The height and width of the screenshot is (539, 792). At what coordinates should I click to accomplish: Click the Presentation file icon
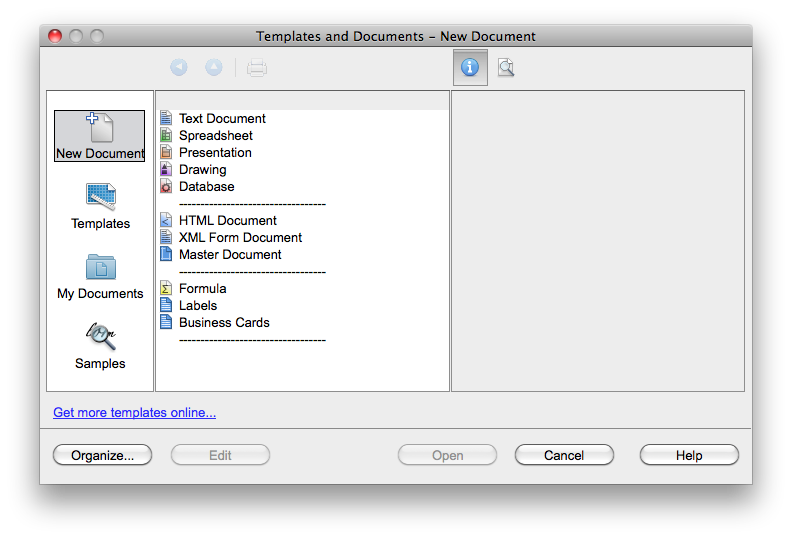166,152
